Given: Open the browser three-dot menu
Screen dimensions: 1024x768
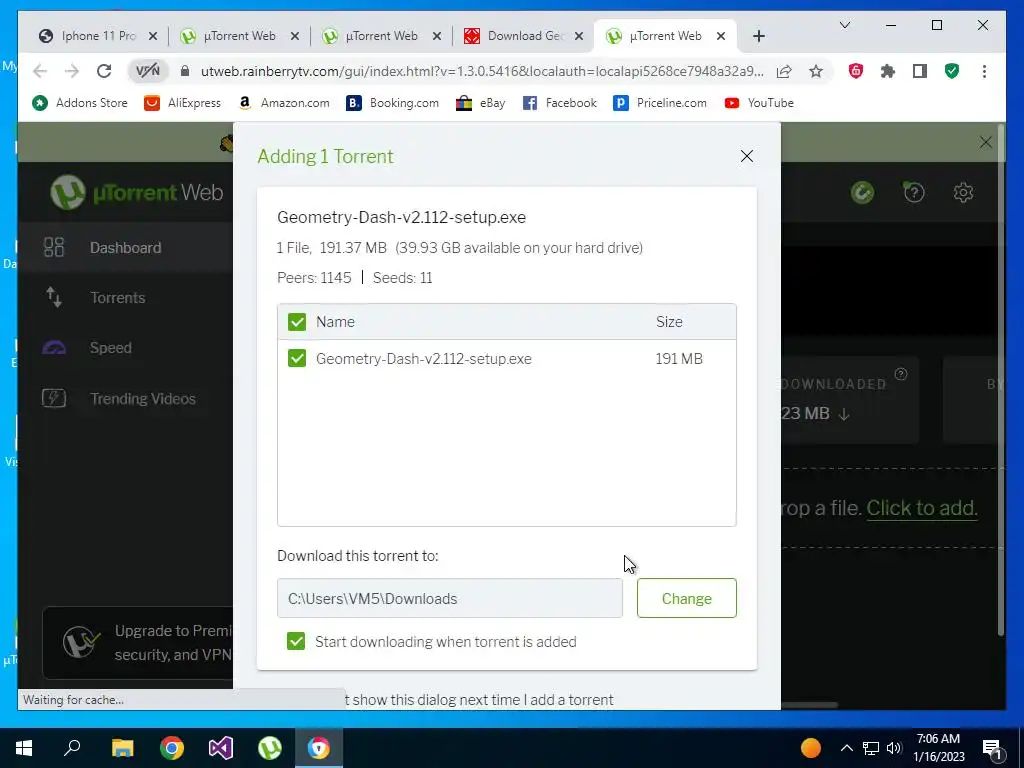Looking at the screenshot, I should point(984,71).
